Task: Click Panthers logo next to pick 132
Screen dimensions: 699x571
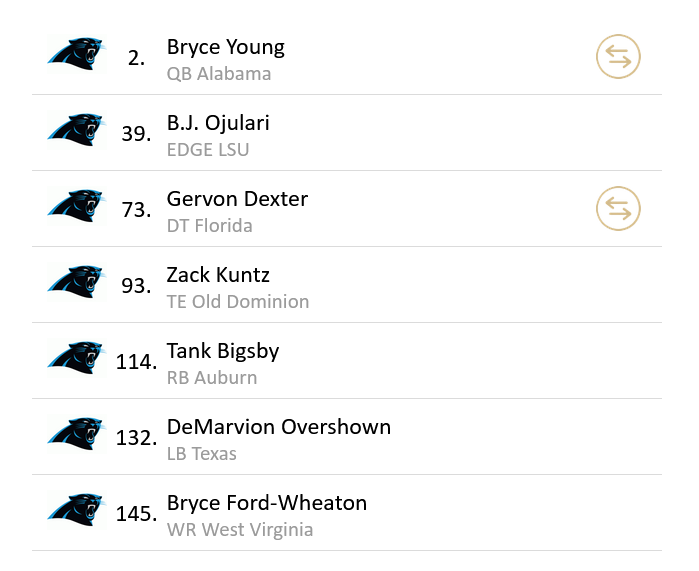Action: point(76,434)
